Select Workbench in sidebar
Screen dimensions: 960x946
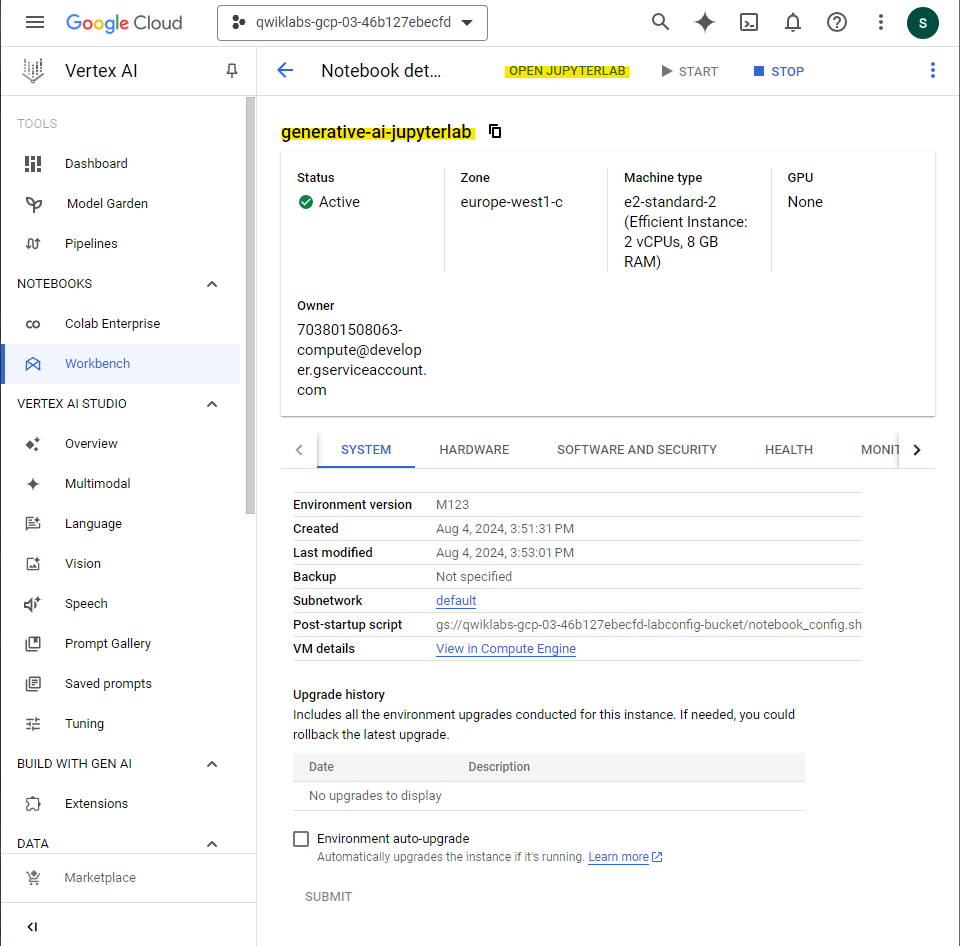coord(122,364)
